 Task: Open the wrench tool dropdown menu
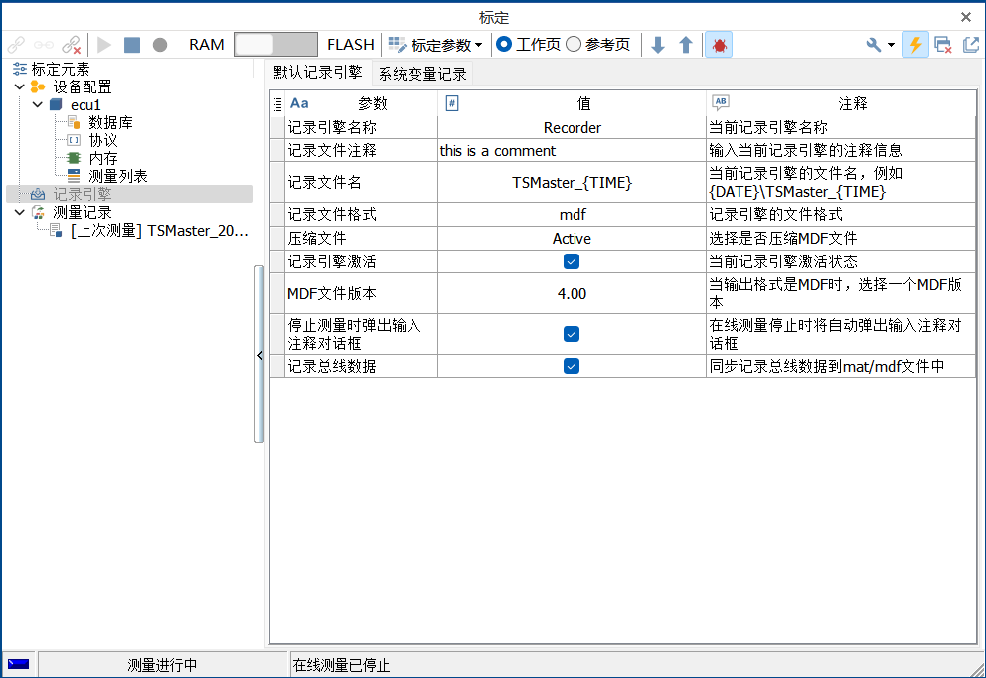(x=878, y=44)
